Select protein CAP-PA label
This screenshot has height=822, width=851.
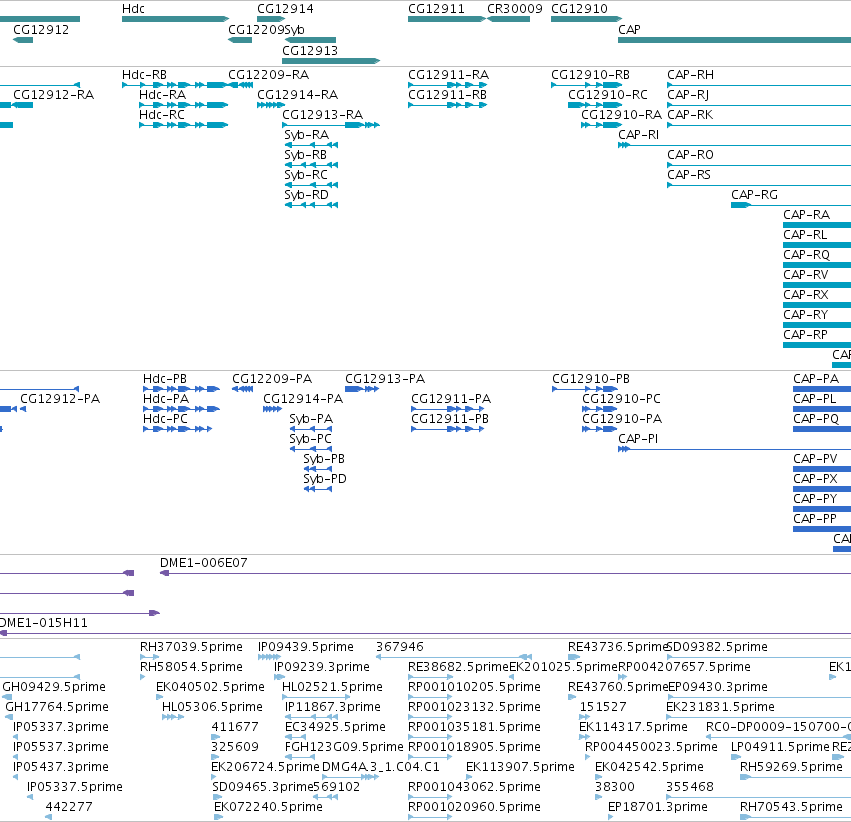(x=816, y=379)
